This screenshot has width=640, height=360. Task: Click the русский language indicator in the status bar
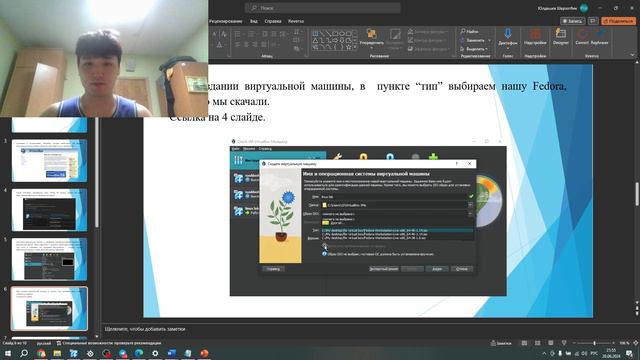pos(44,343)
